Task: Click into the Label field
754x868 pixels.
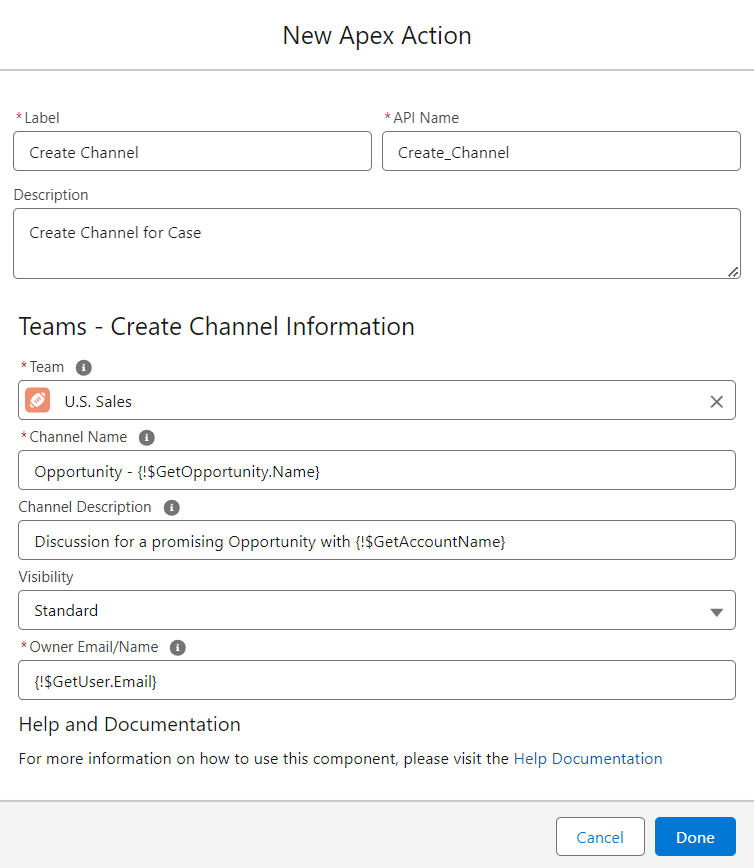Action: click(193, 151)
